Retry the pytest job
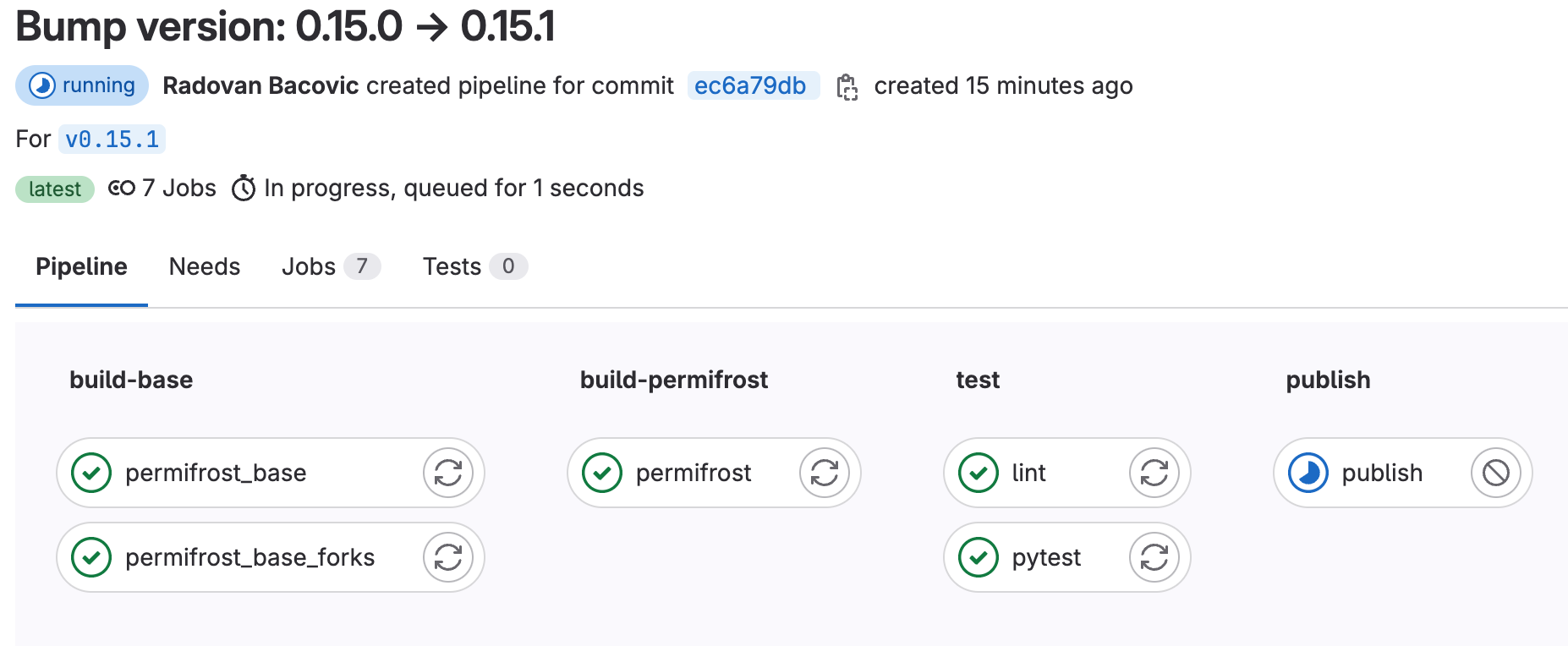Viewport: 1568px width, 646px height. click(x=1154, y=557)
